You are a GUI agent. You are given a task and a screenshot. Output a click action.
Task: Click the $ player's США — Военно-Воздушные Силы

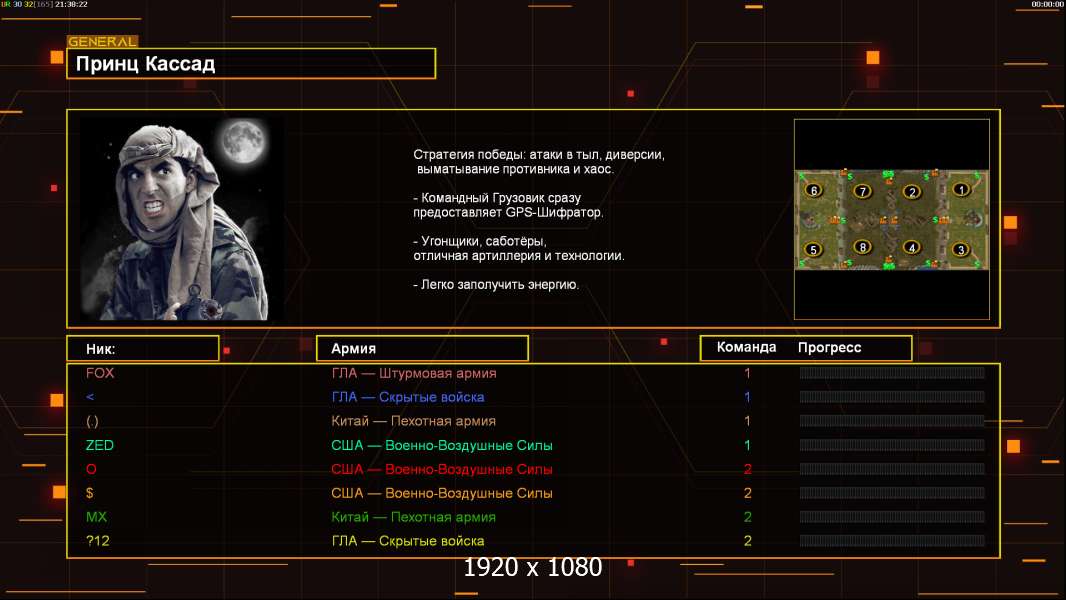point(442,493)
